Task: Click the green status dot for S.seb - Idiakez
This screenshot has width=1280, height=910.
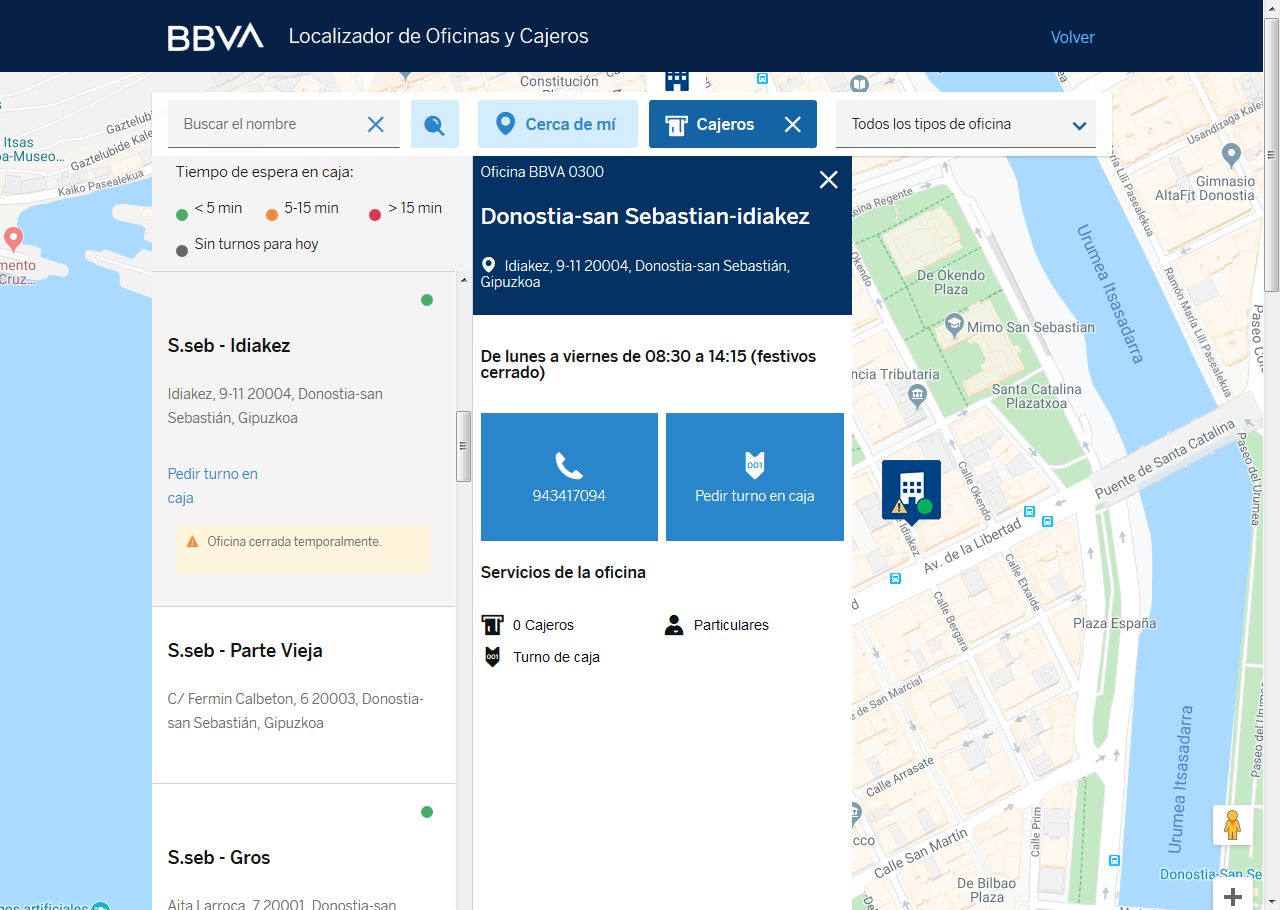Action: [427, 300]
